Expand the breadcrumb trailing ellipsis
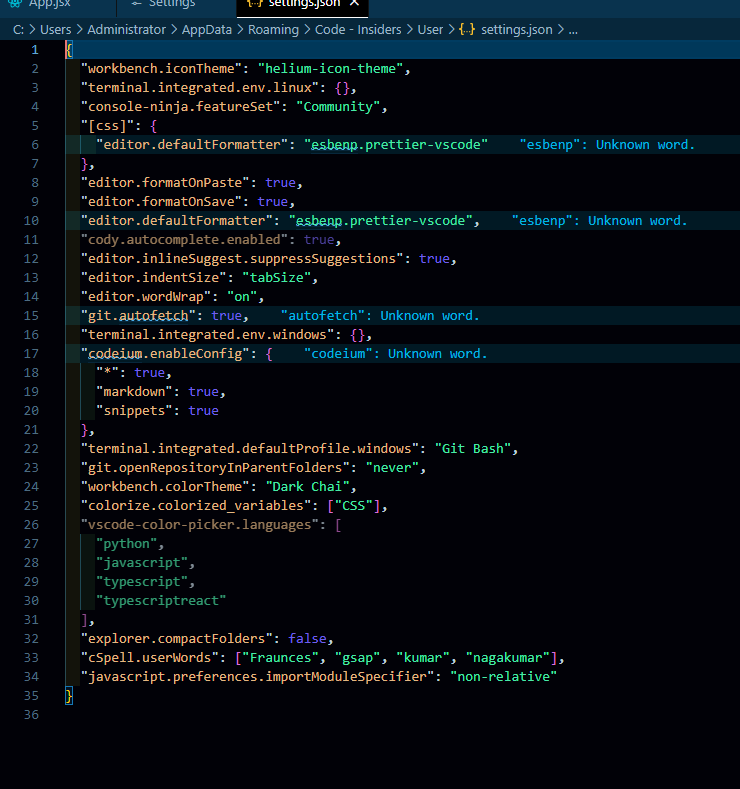Viewport: 740px width, 789px height. click(573, 30)
